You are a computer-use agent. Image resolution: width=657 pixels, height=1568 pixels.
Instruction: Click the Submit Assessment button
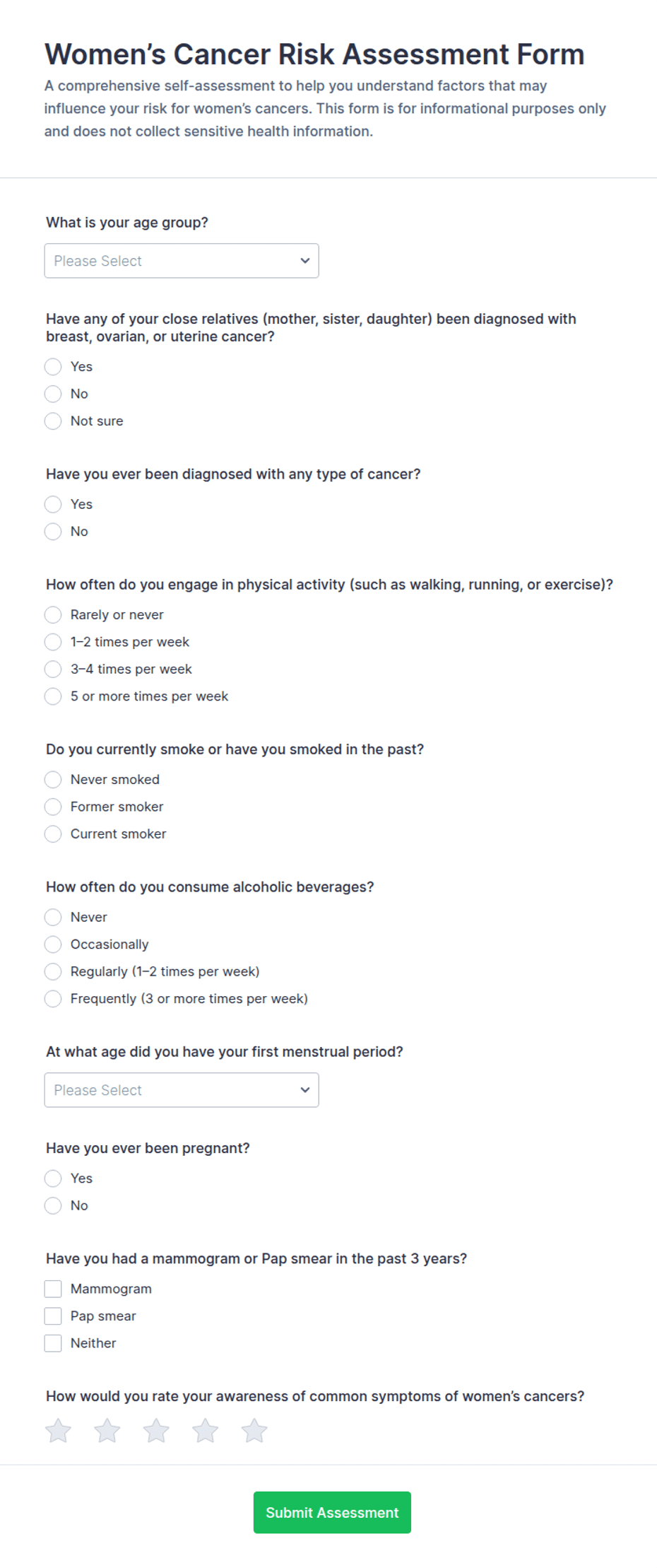point(332,1512)
